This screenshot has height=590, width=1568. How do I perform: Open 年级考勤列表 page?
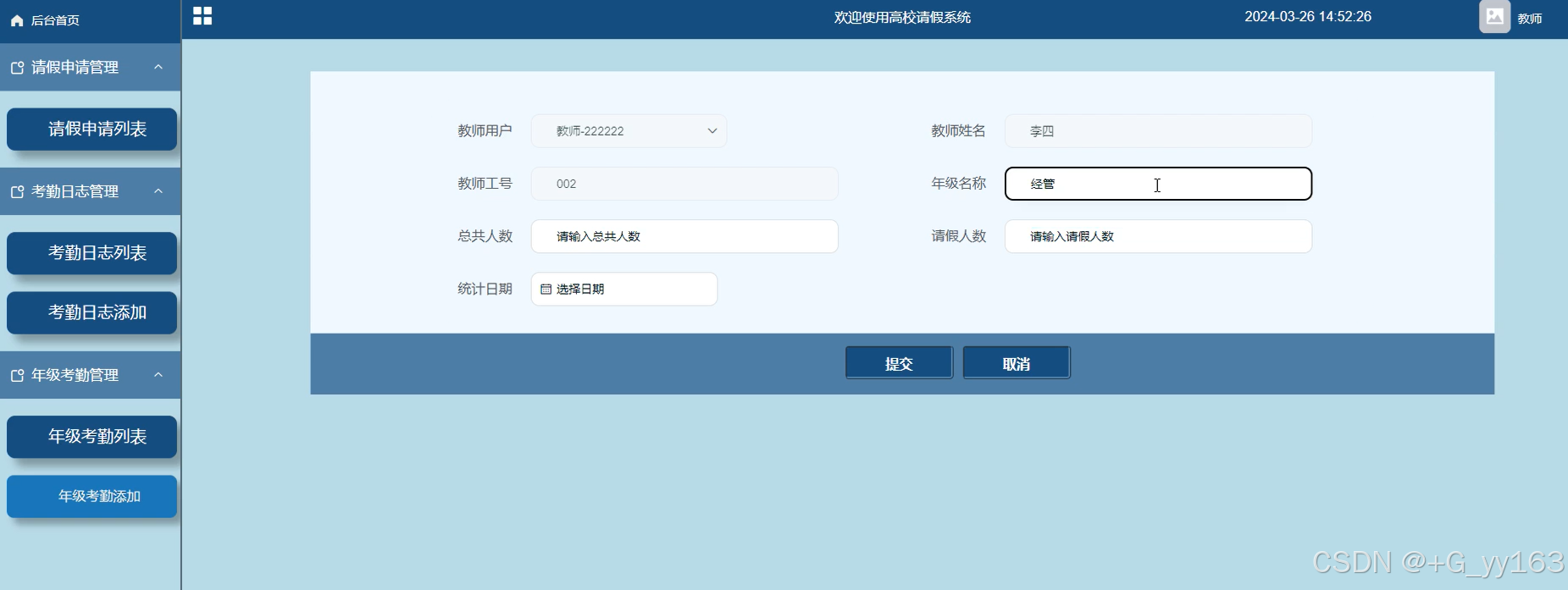(91, 437)
